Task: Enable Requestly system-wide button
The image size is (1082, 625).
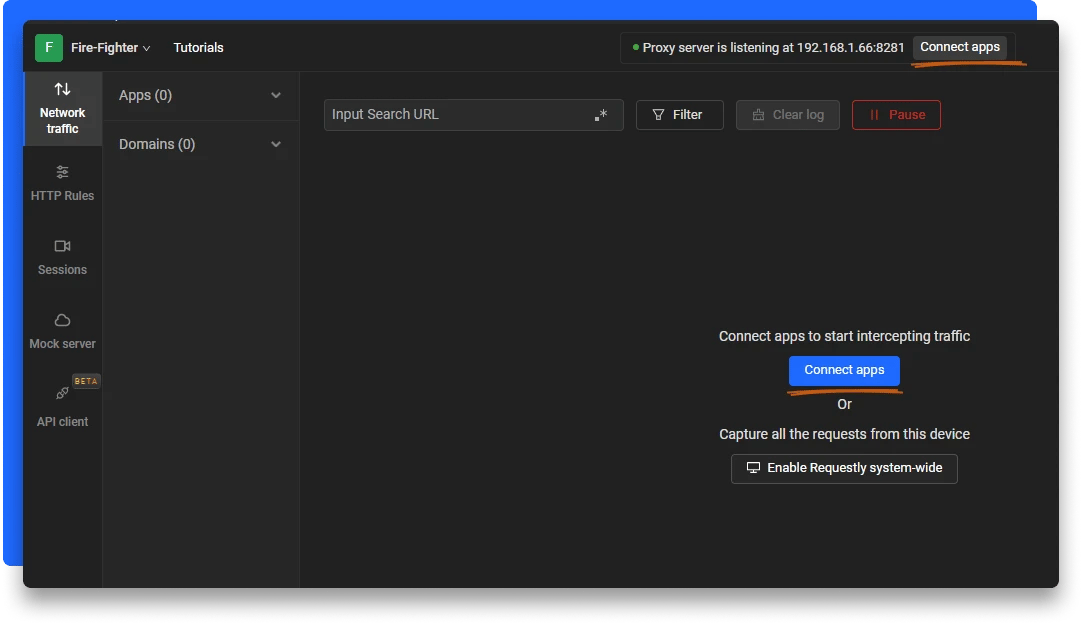Action: [x=844, y=468]
